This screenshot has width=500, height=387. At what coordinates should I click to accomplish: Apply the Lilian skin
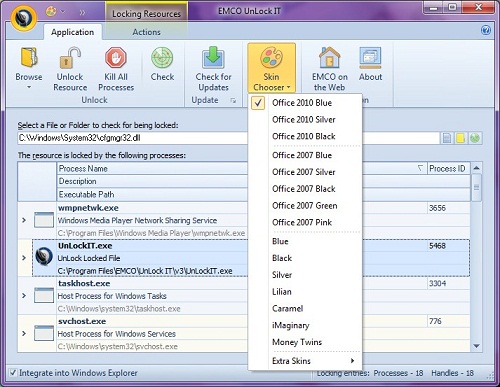[x=305, y=292]
